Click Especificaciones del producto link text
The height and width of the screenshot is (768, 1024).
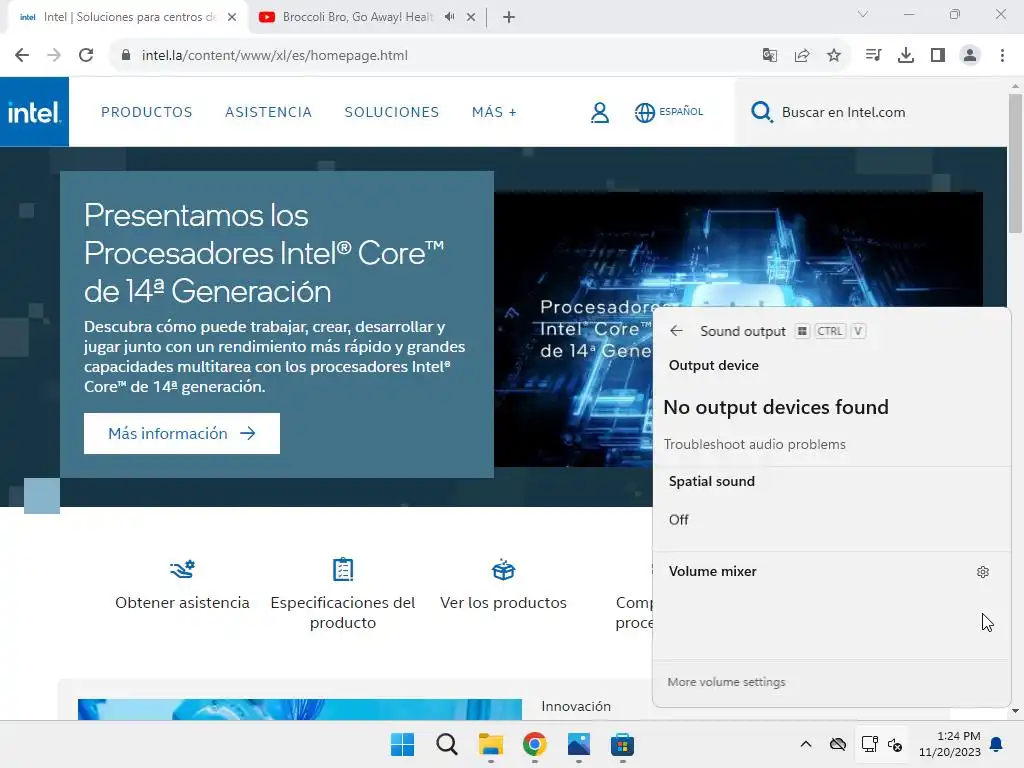[343, 613]
